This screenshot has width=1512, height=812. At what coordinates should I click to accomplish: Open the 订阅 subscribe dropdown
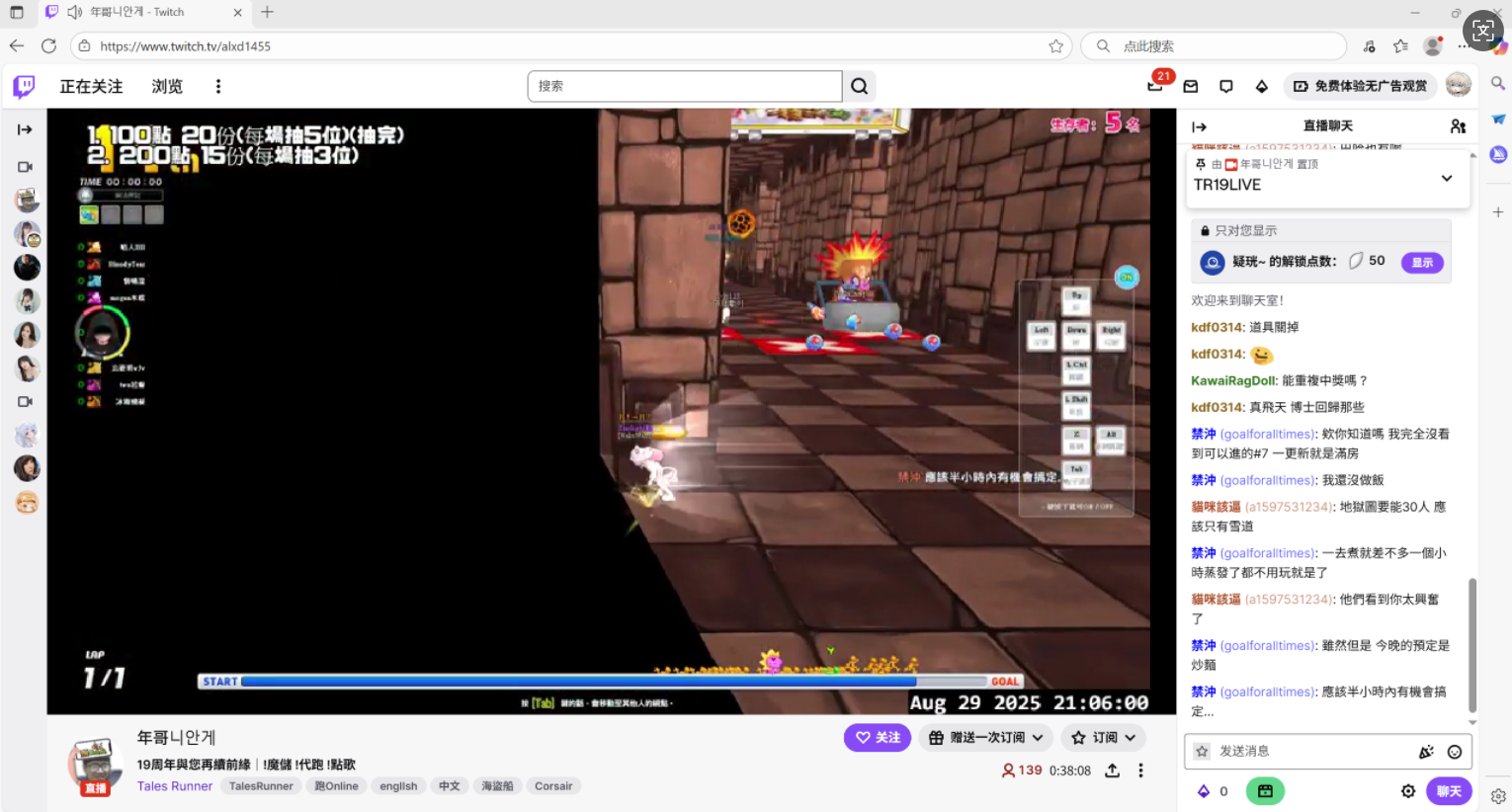pos(1104,738)
